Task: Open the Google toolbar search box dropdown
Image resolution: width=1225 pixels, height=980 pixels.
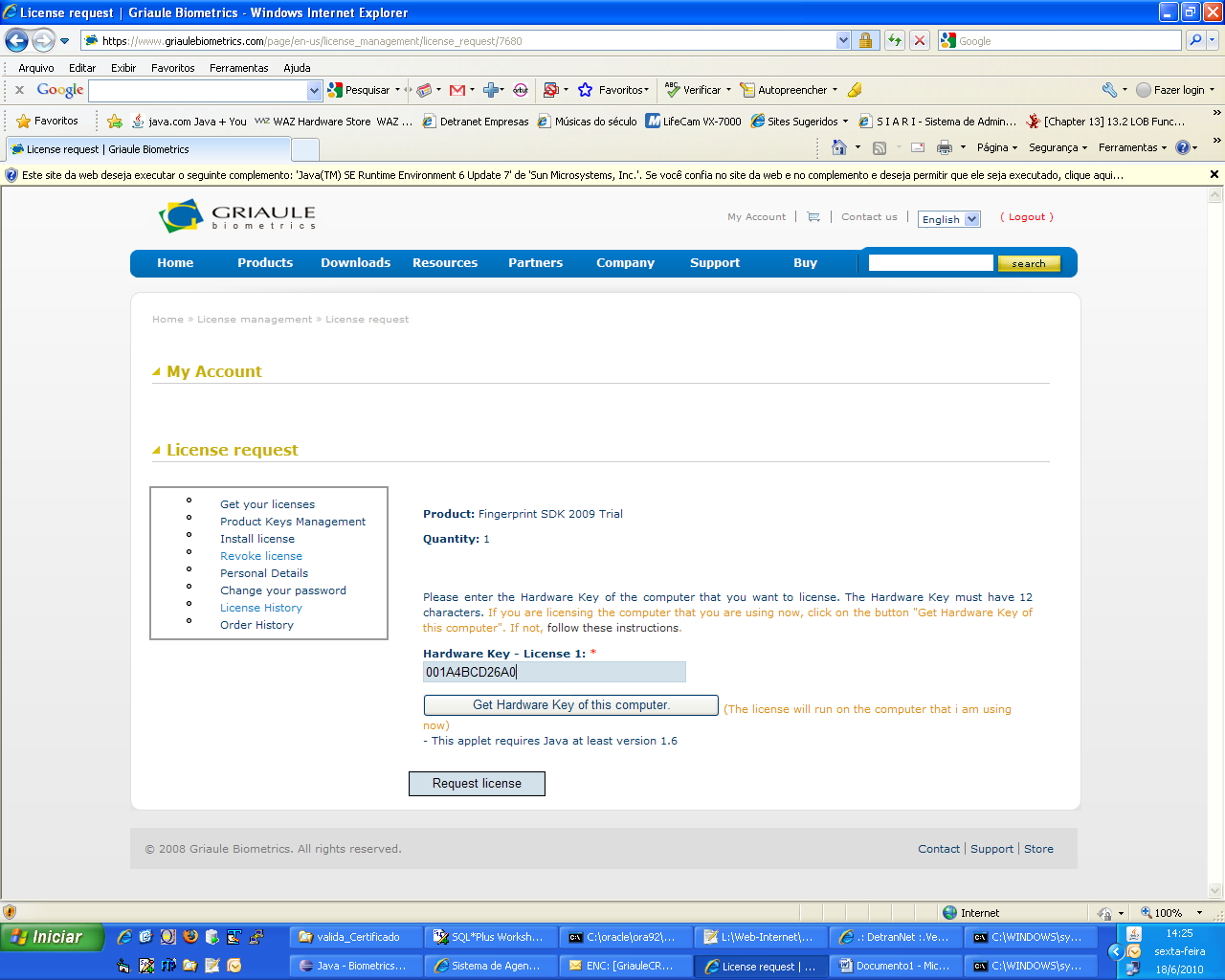Action: tap(314, 90)
